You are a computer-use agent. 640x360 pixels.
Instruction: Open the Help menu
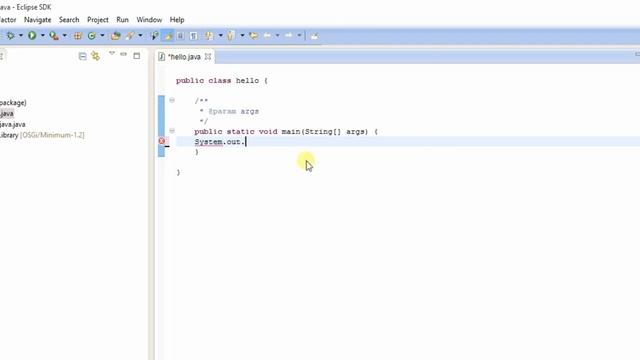point(177,20)
